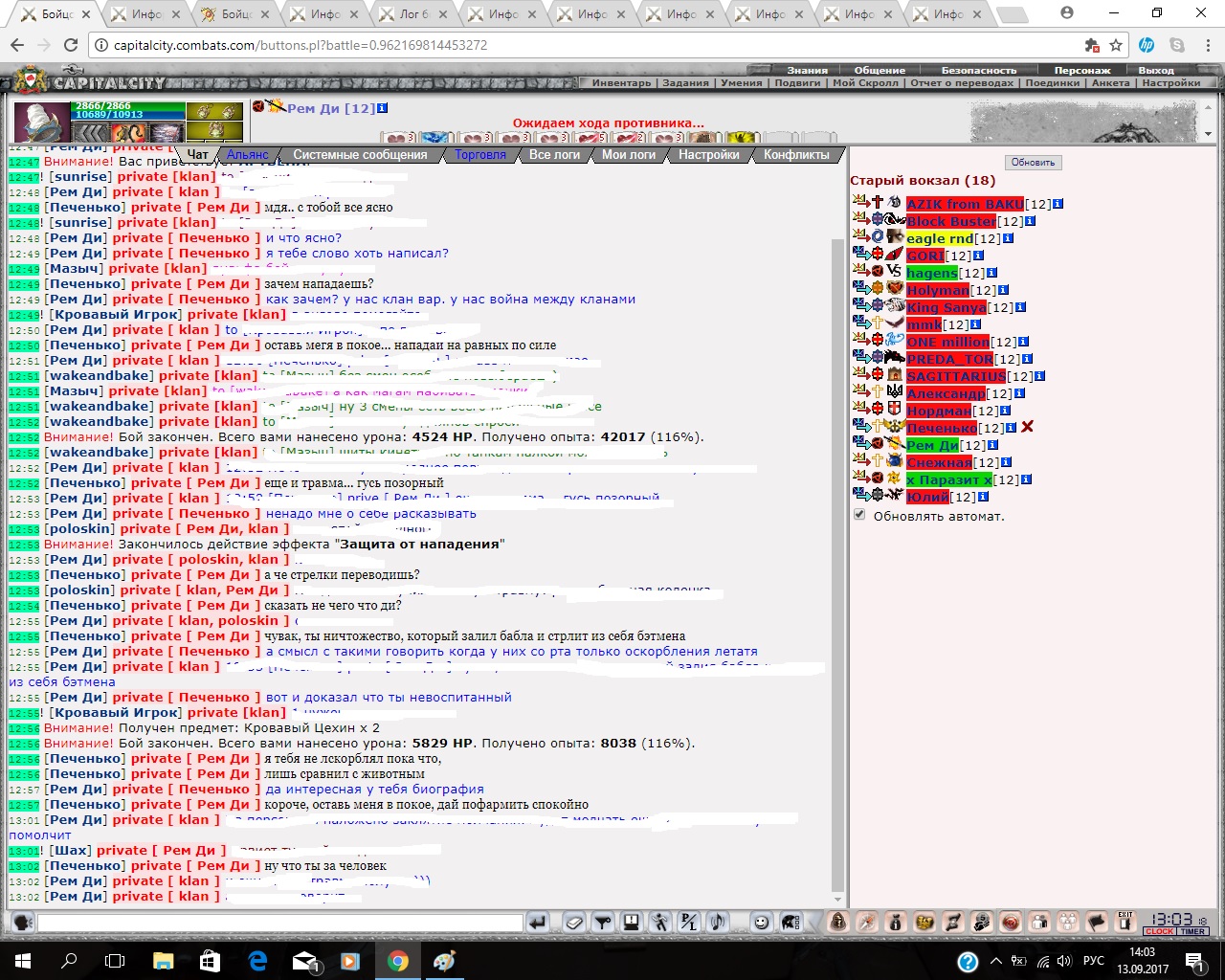This screenshot has width=1225, height=980.
Task: Click the Обновить button
Action: click(x=1033, y=163)
